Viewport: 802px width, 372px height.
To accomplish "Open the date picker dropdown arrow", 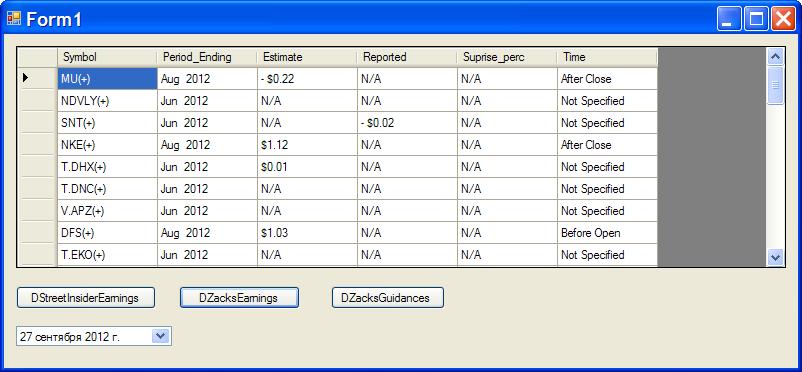I will click(161, 337).
